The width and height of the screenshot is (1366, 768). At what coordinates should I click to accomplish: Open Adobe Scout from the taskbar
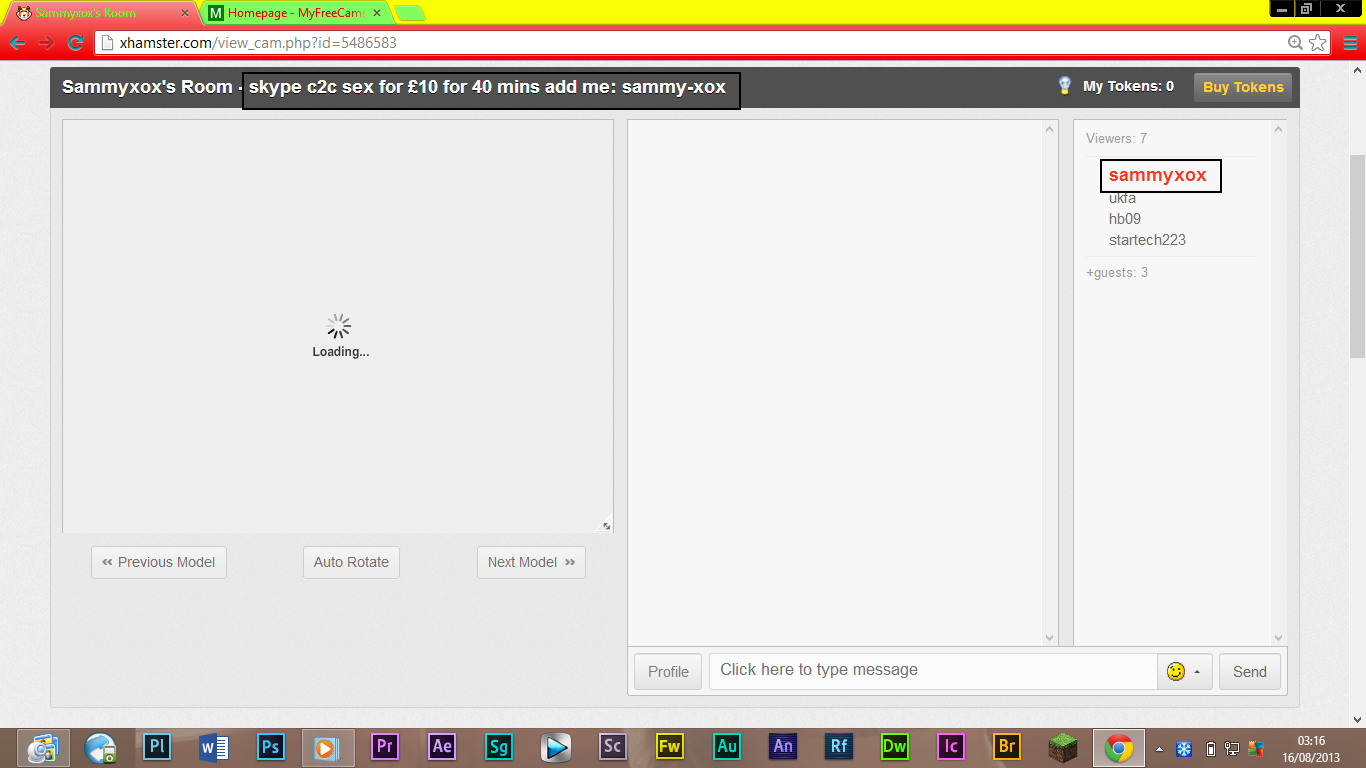612,746
